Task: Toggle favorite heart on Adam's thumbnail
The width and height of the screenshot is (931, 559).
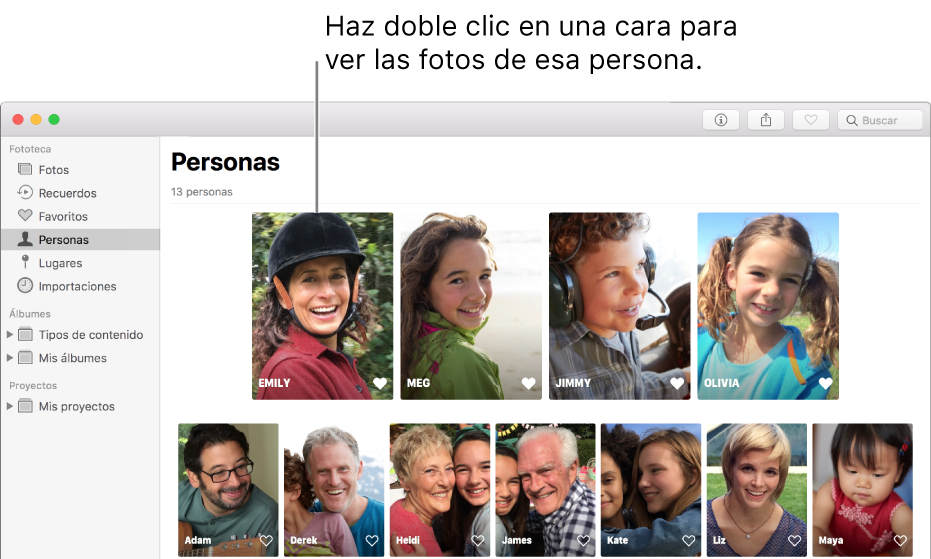Action: 266,541
